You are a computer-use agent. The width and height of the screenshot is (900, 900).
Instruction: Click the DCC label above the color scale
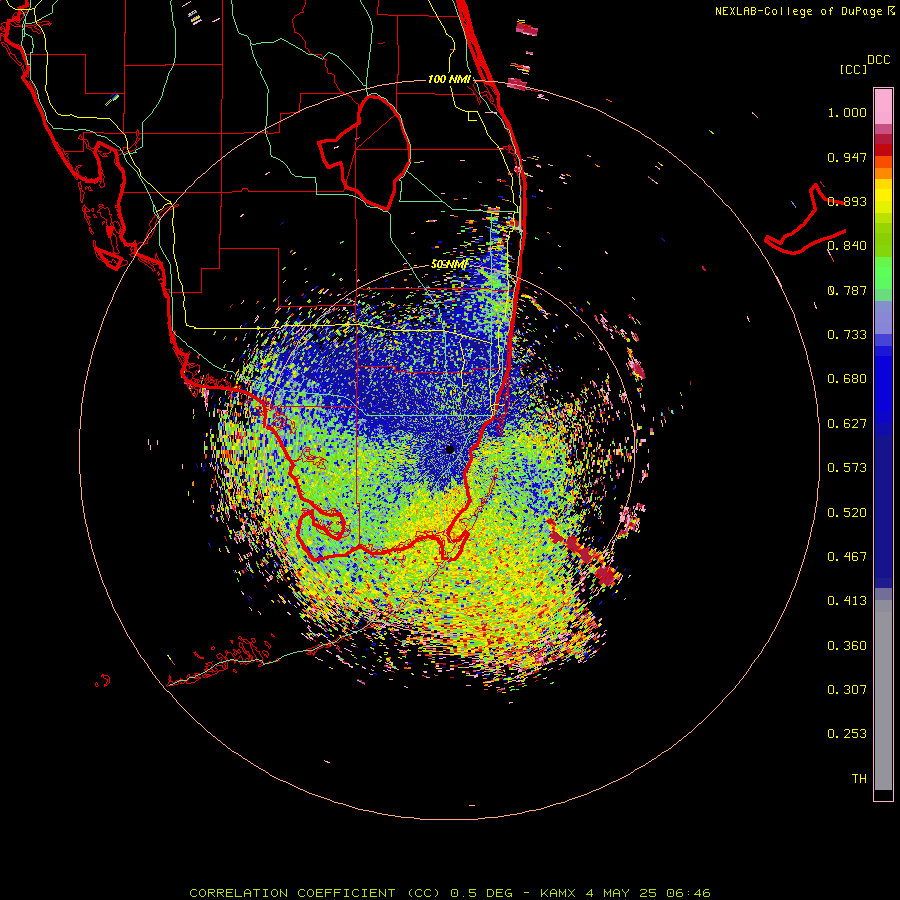(878, 60)
